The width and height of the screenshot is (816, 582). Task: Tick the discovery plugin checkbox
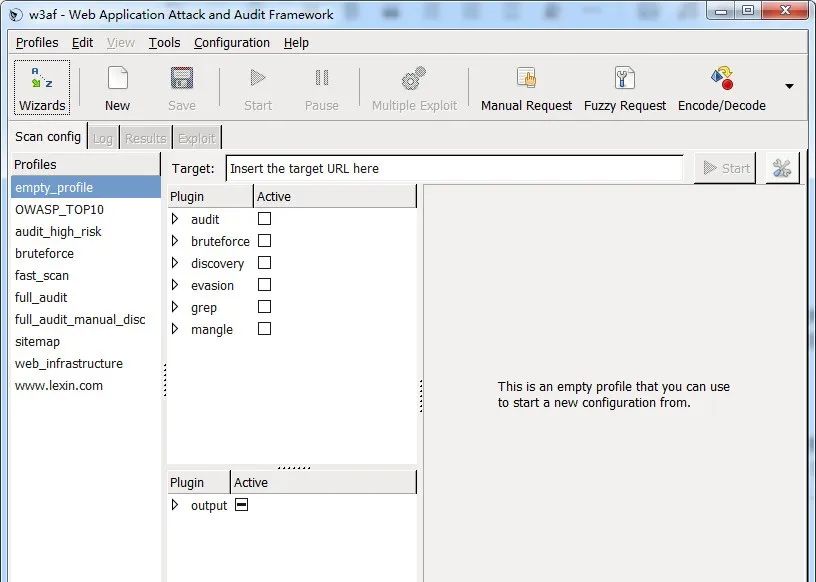[x=264, y=263]
